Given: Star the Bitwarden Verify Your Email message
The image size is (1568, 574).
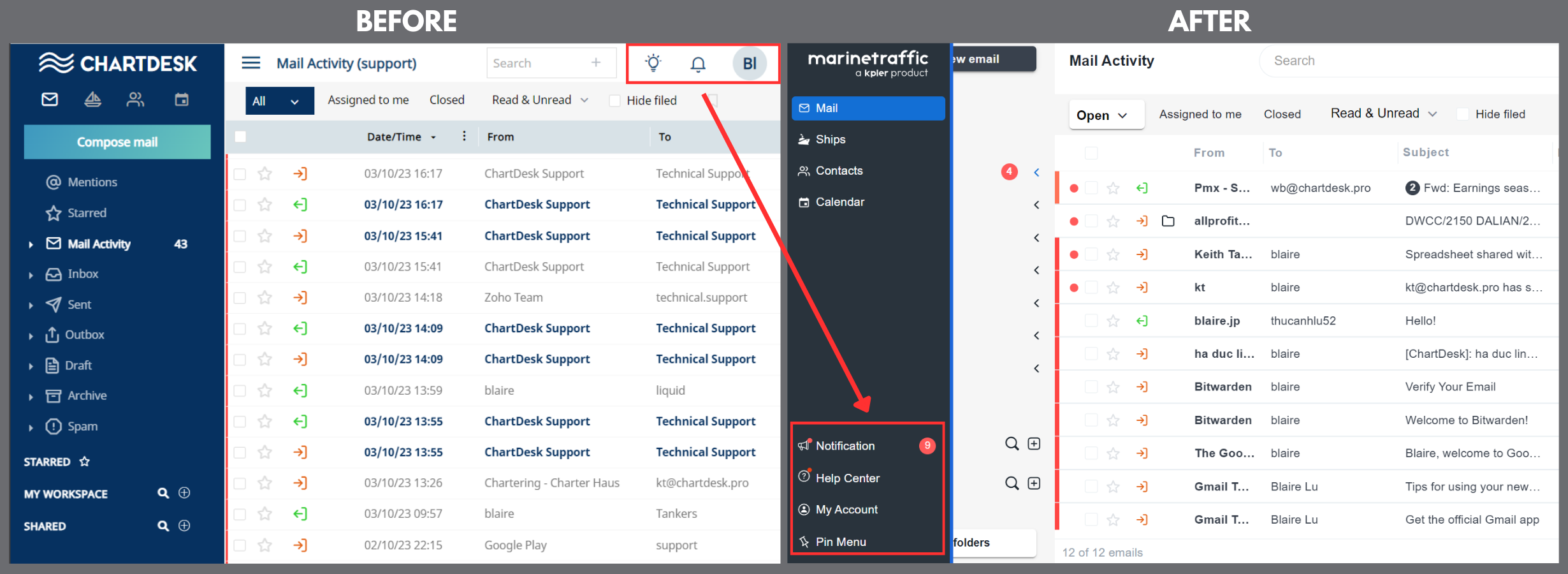Looking at the screenshot, I should point(1113,387).
